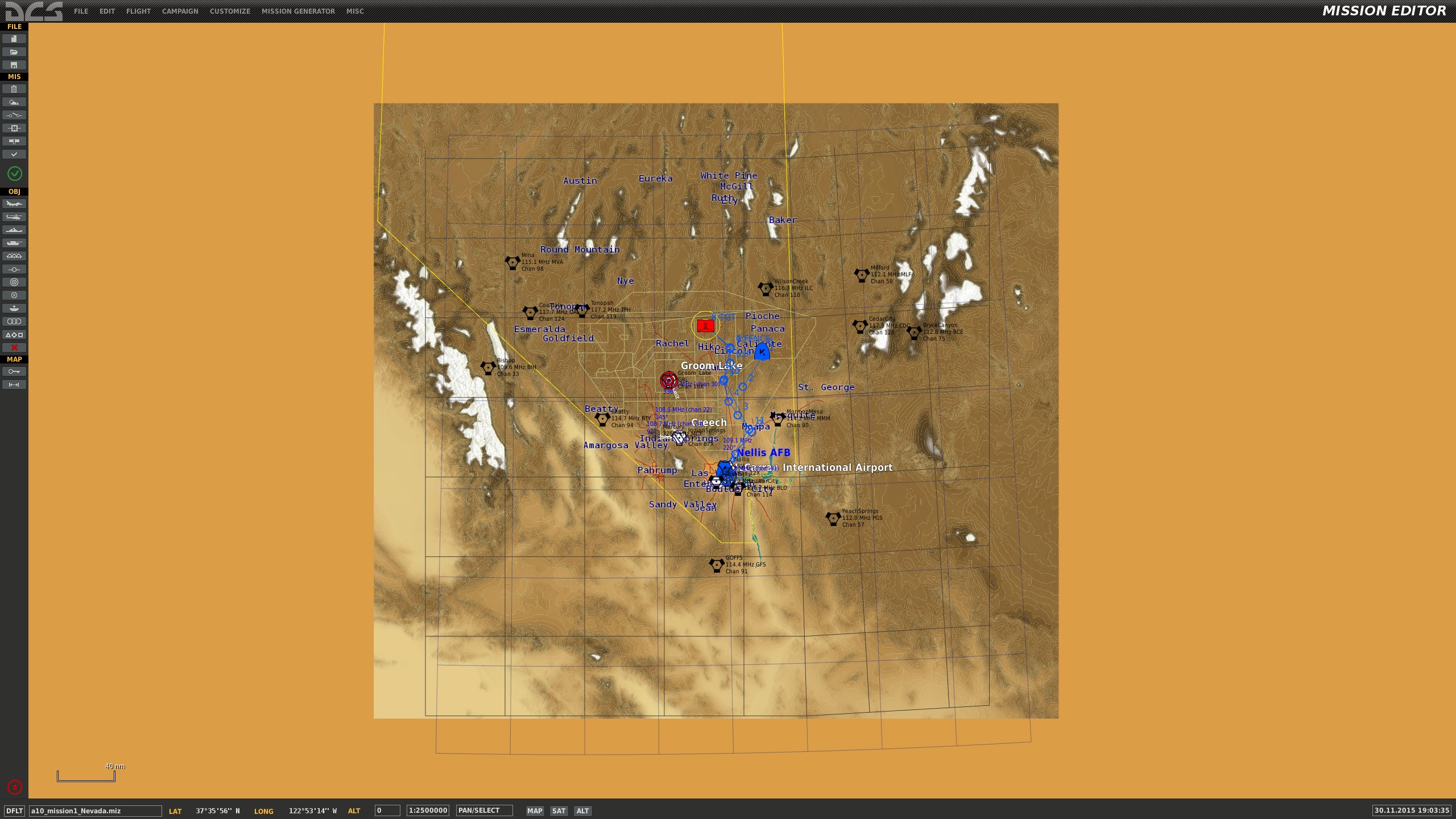Select the red airbase marker at Groom Lake
Image resolution: width=1456 pixels, height=819 pixels.
(x=669, y=380)
